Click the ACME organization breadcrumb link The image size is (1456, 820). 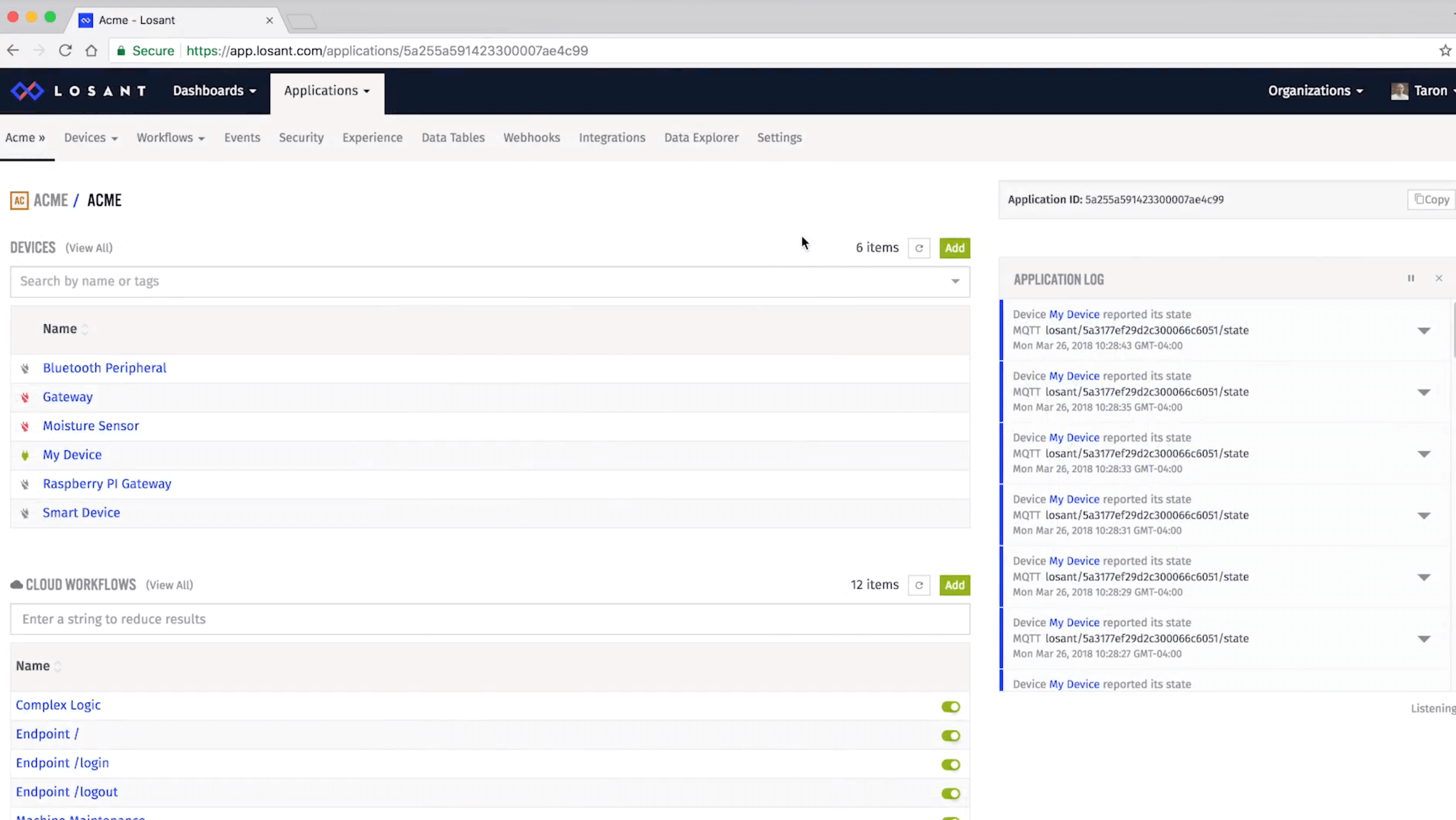(x=51, y=200)
